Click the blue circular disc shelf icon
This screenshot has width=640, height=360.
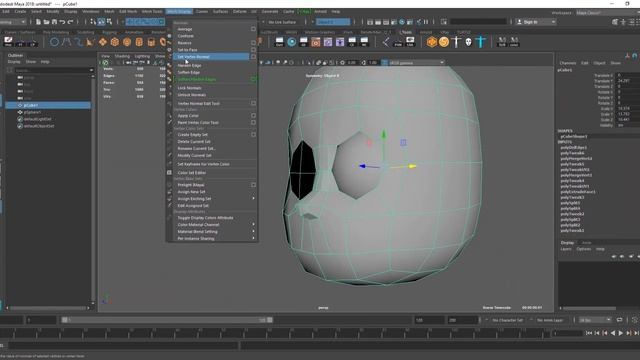coord(291,42)
